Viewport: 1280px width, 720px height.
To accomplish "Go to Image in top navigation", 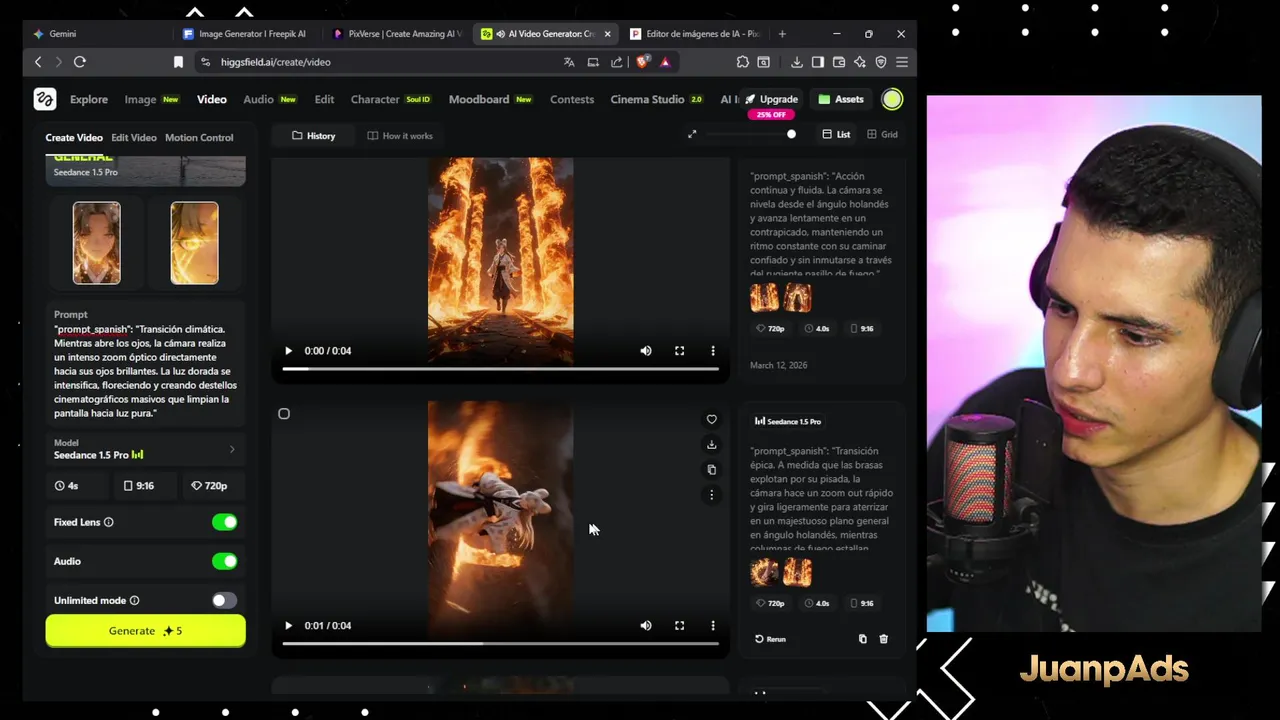I will pos(140,99).
